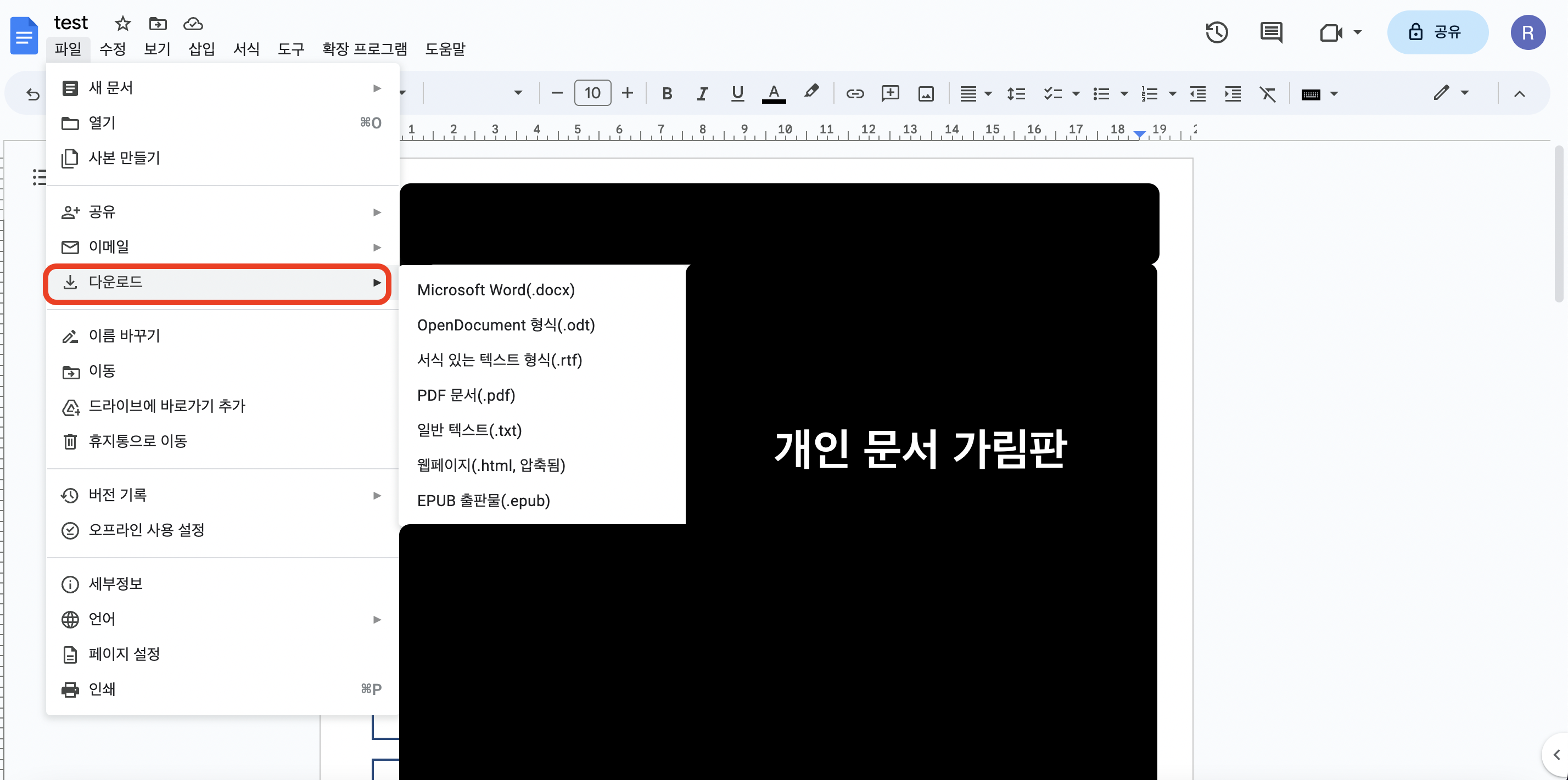
Task: Increase font size with plus button
Action: 628,93
